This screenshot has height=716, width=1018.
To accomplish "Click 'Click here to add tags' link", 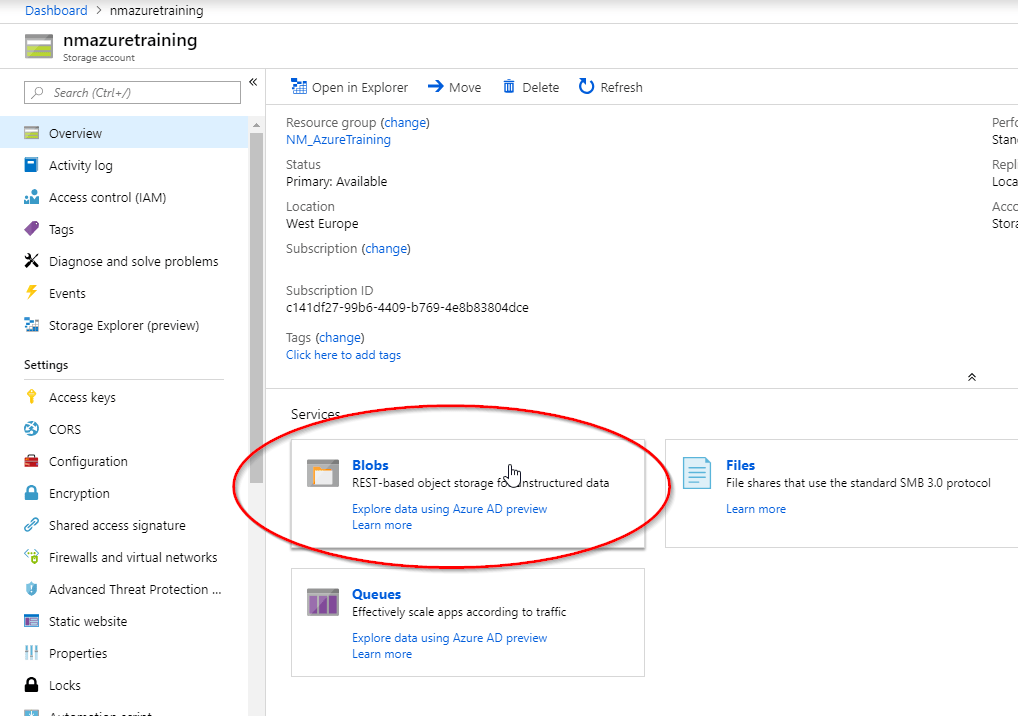I will (343, 355).
